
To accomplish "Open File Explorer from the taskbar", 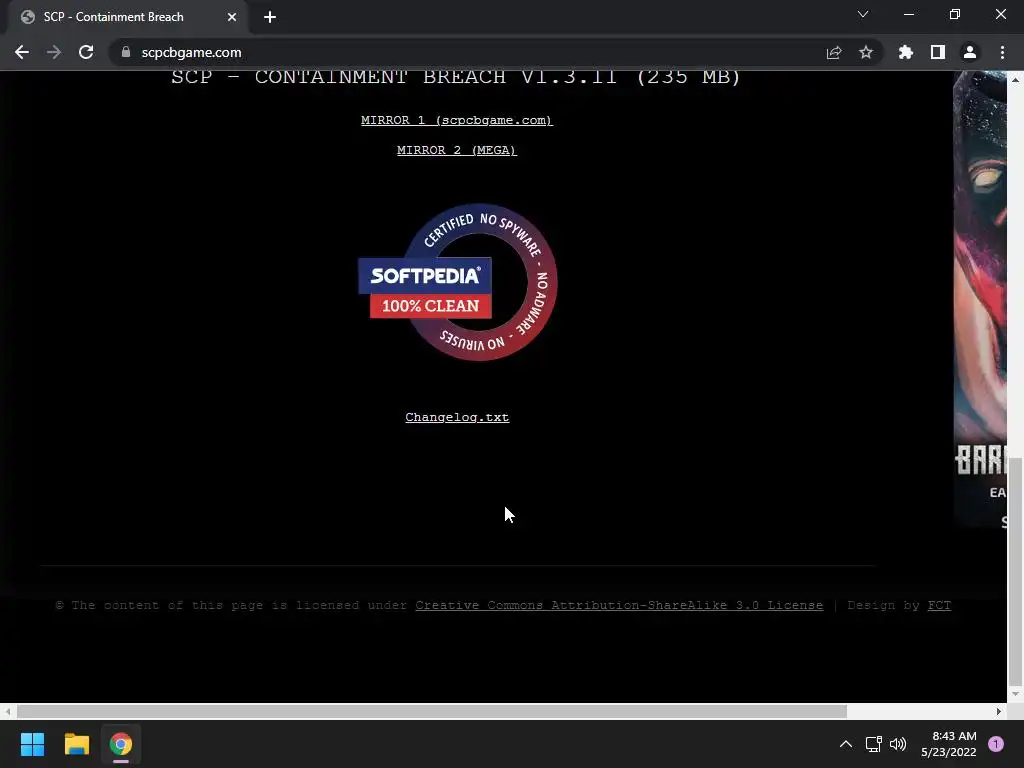I will pyautogui.click(x=76, y=744).
